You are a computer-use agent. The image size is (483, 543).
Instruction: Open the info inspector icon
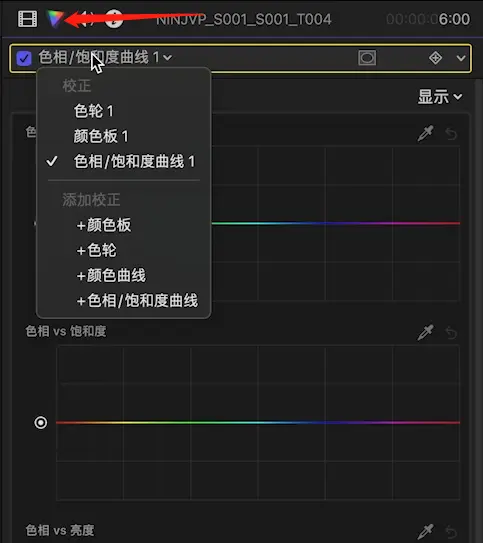114,19
